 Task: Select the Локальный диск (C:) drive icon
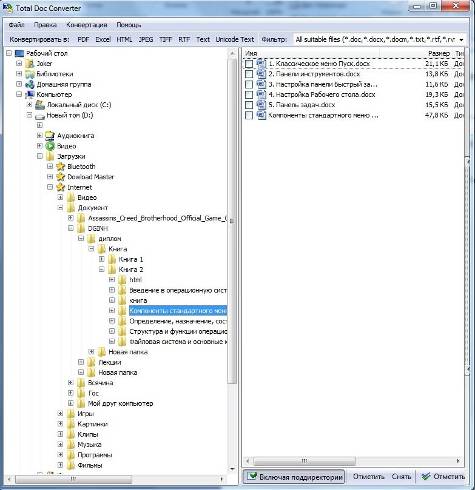coord(40,105)
